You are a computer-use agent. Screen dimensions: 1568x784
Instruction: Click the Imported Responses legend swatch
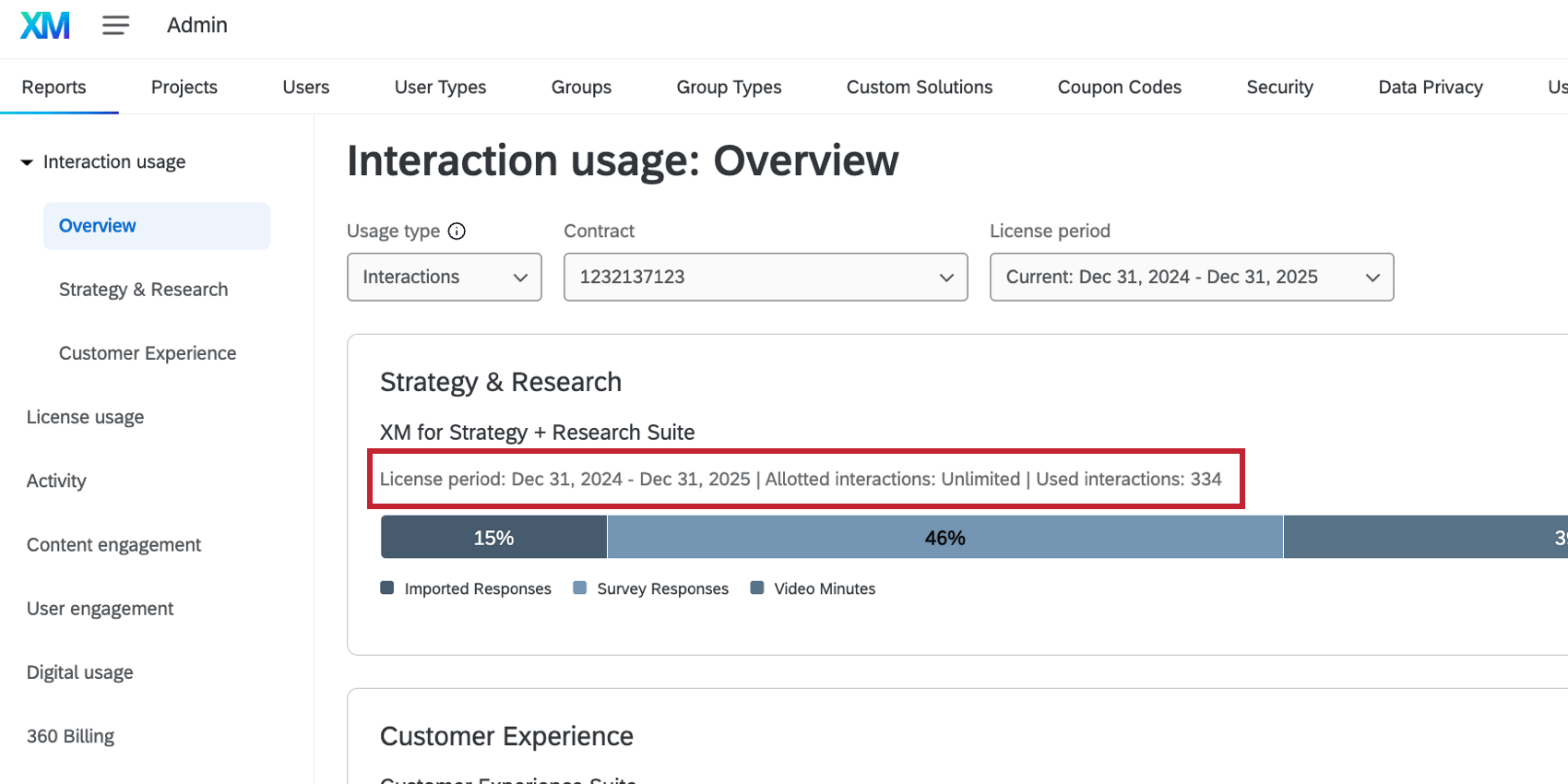387,588
